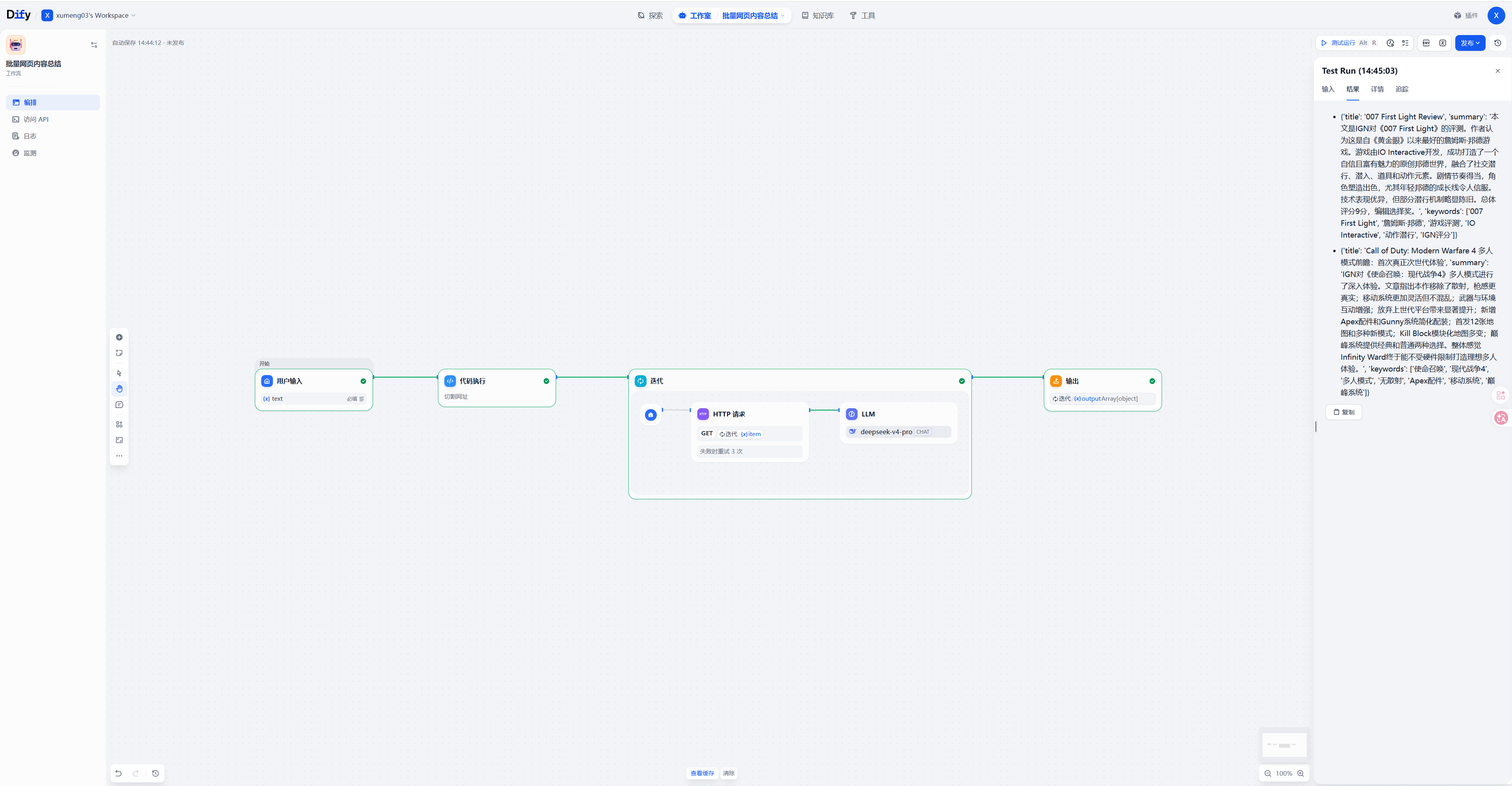
Task: Click the zoom in magnifier icon
Action: (1301, 773)
